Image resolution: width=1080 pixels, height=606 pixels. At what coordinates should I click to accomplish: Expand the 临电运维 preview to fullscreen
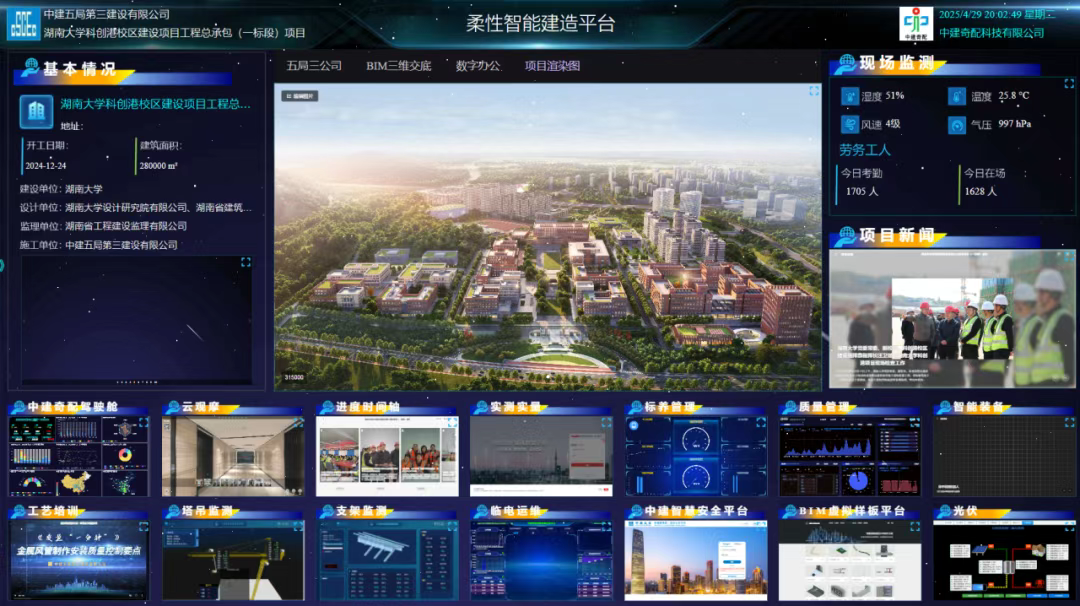[x=606, y=527]
